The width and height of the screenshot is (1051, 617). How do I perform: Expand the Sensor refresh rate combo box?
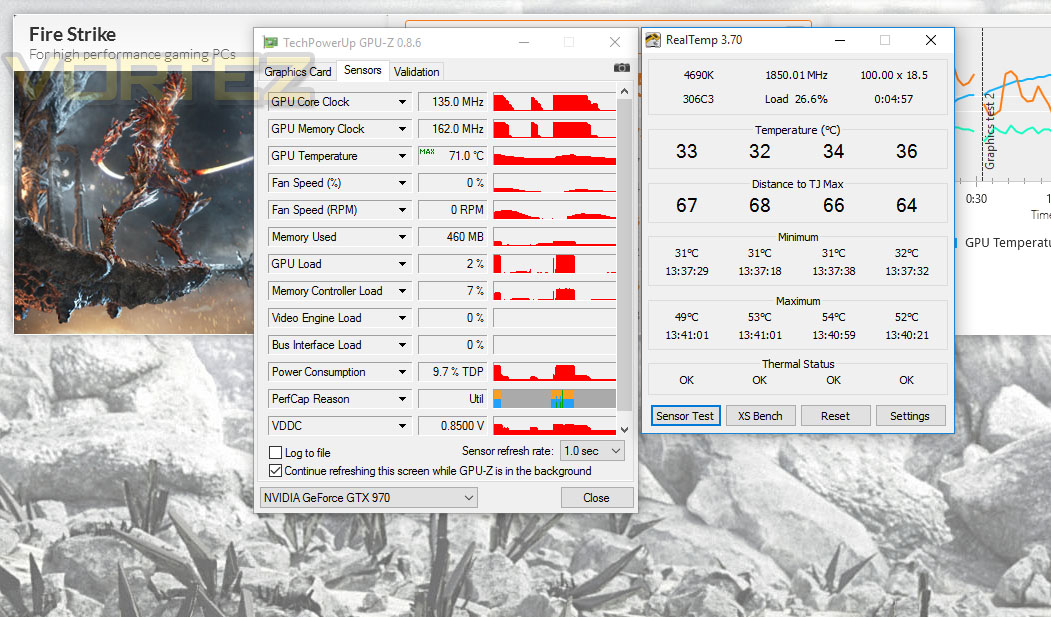(x=593, y=451)
